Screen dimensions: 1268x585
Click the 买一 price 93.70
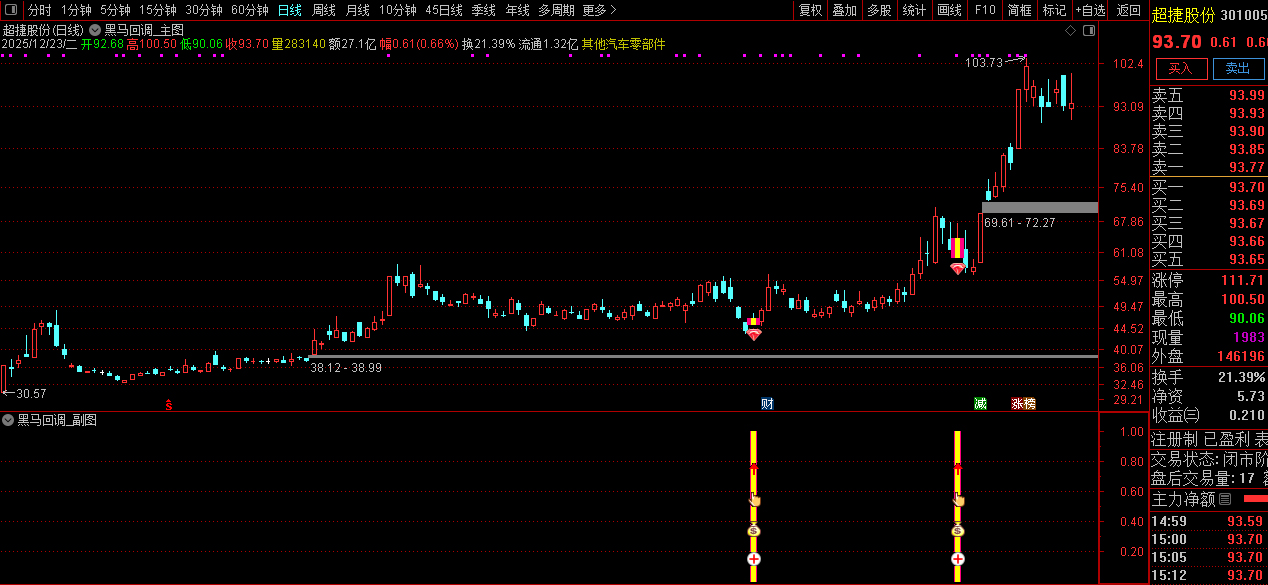click(1247, 187)
